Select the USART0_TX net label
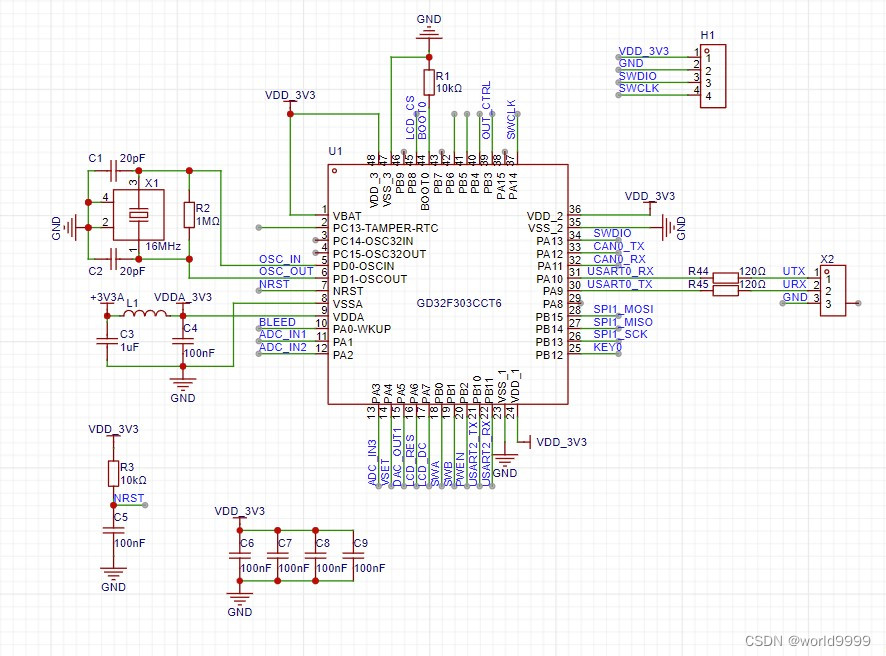The height and width of the screenshot is (656, 886). click(619, 284)
